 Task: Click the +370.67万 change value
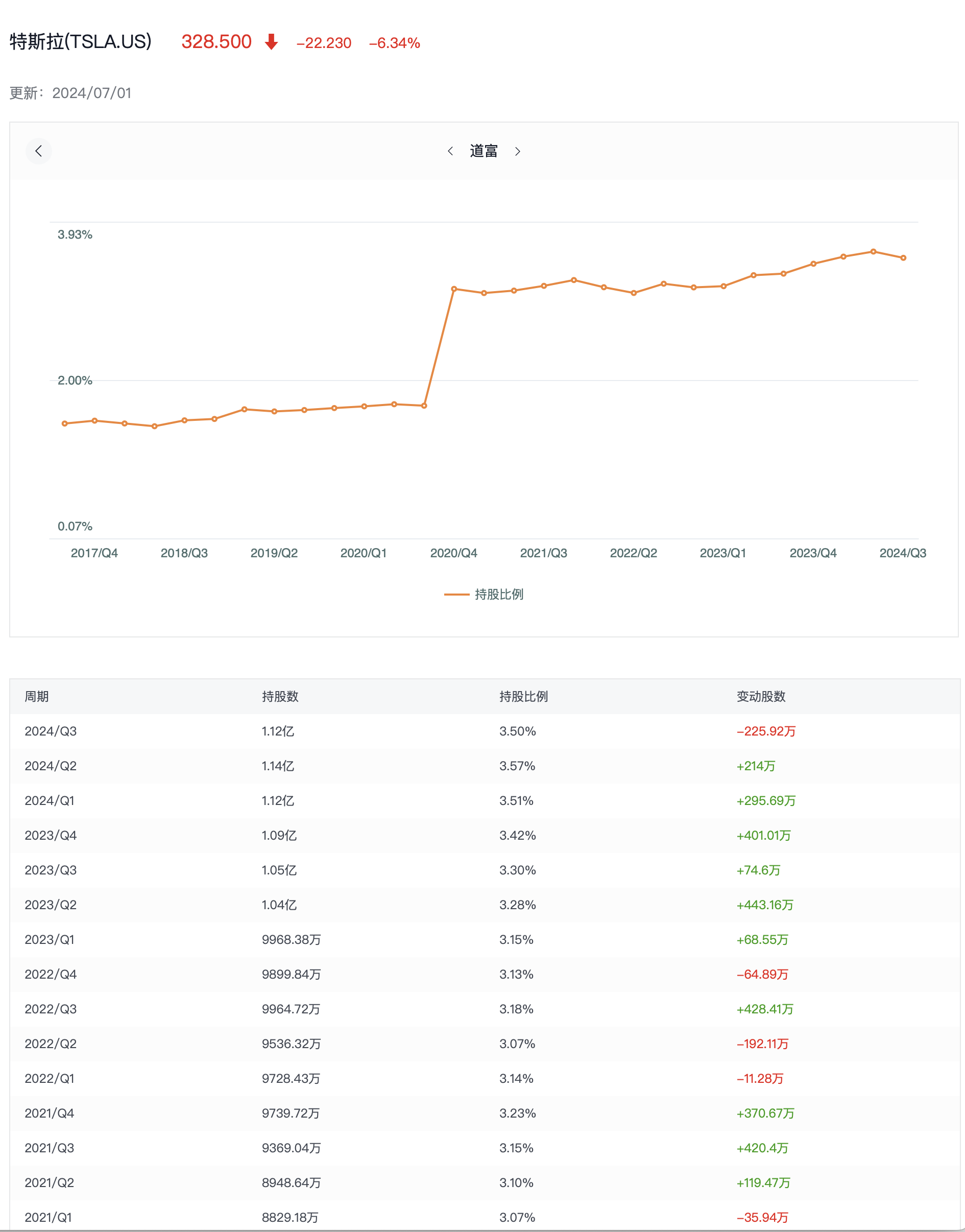coord(765,1113)
